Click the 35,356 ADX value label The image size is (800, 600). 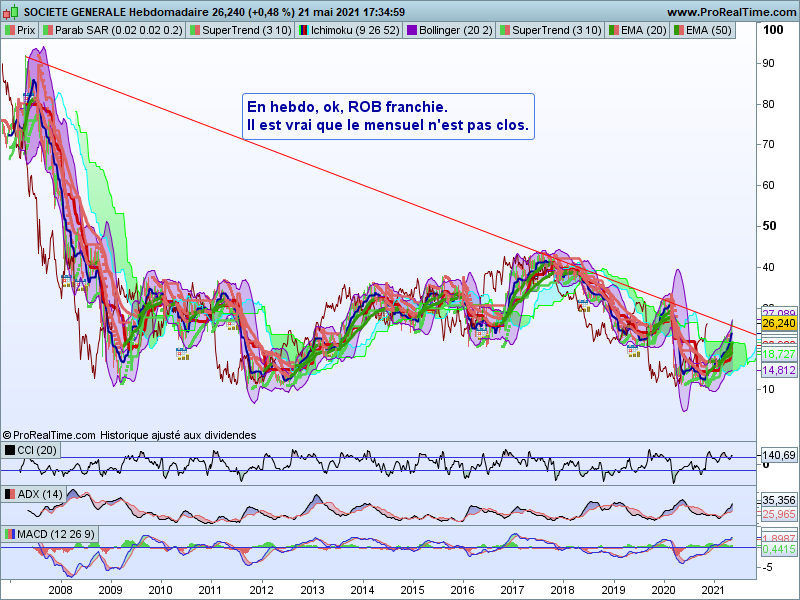pos(778,500)
